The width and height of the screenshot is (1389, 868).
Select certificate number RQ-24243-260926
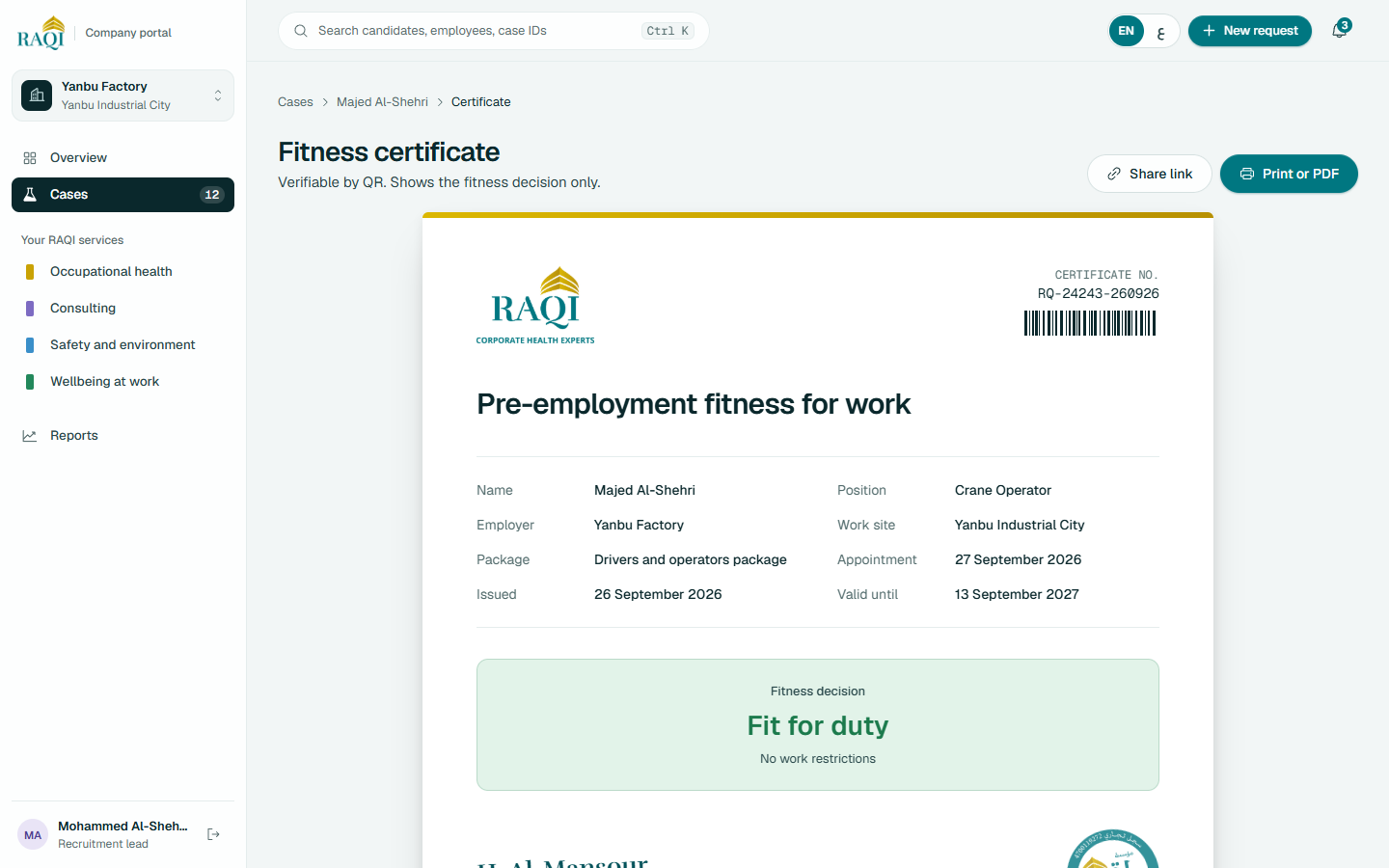tap(1099, 293)
